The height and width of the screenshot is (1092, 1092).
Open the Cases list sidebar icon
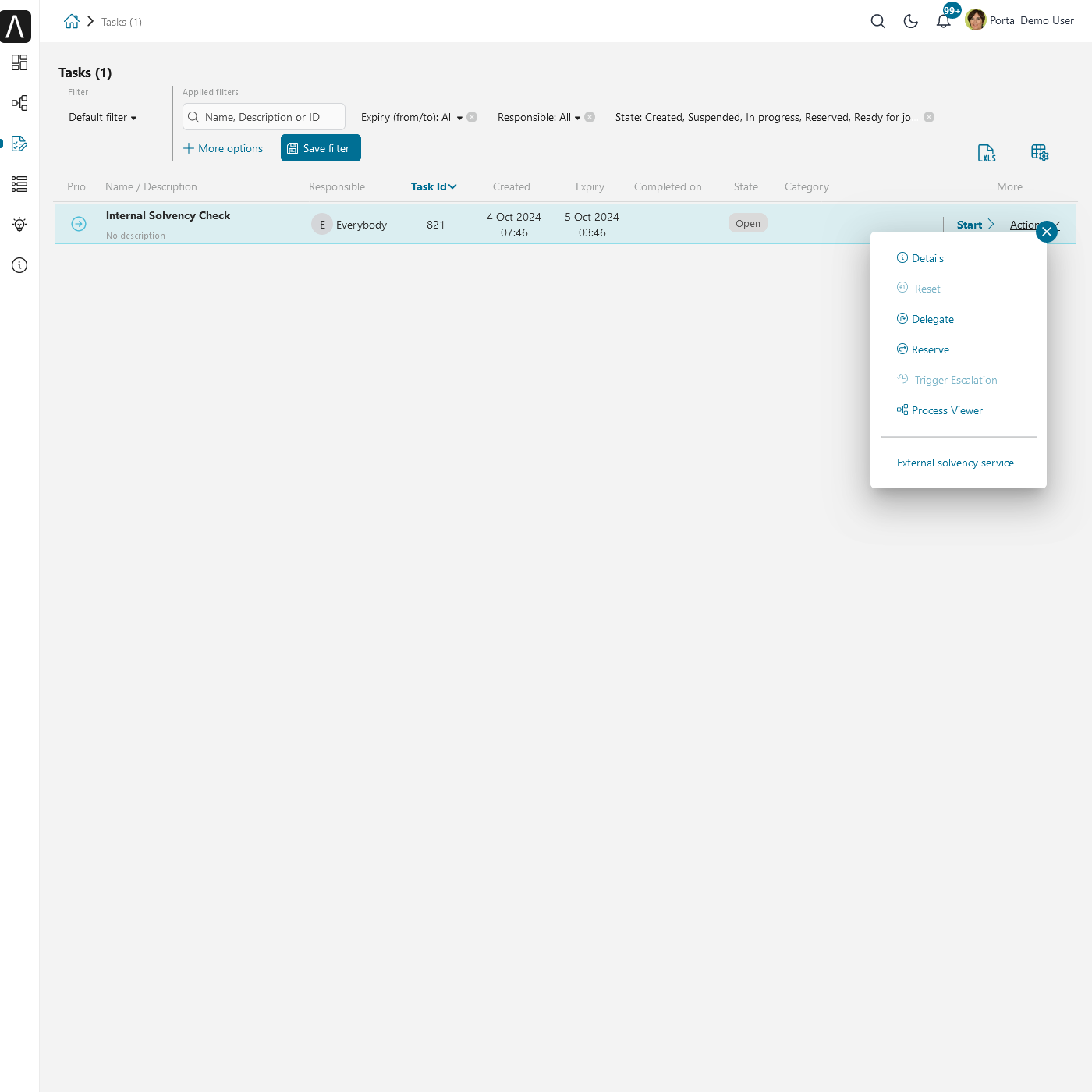coord(19,184)
